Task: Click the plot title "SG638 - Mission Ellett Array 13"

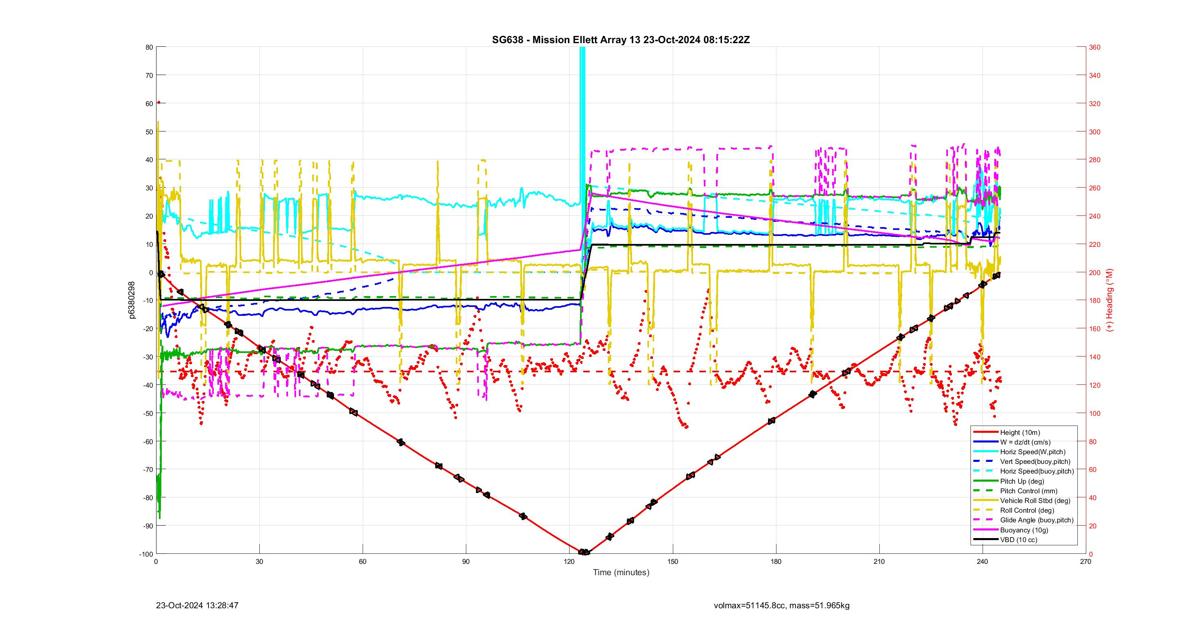Action: point(567,39)
